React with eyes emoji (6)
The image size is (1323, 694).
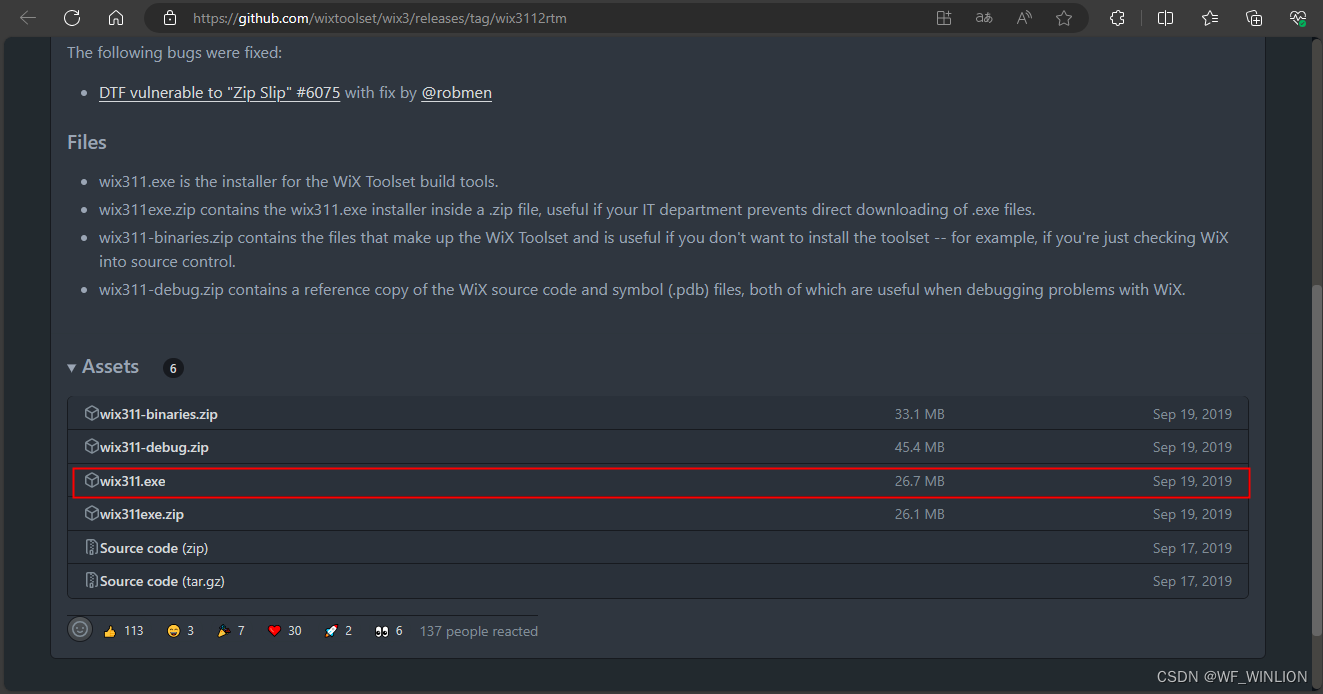[389, 631]
